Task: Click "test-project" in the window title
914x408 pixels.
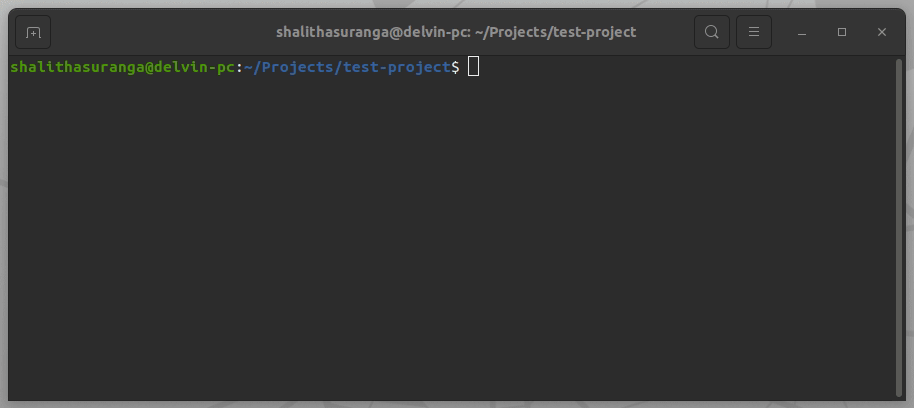Action: 590,32
